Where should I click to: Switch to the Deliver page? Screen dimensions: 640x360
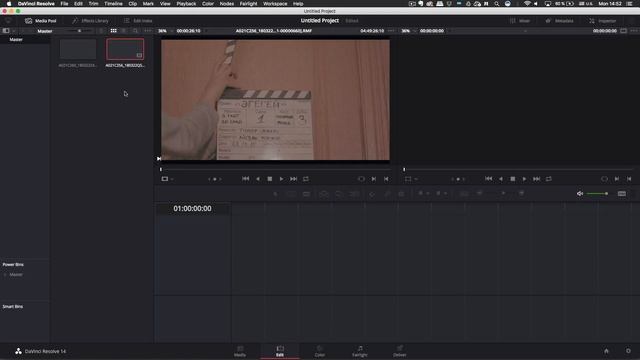(400, 351)
